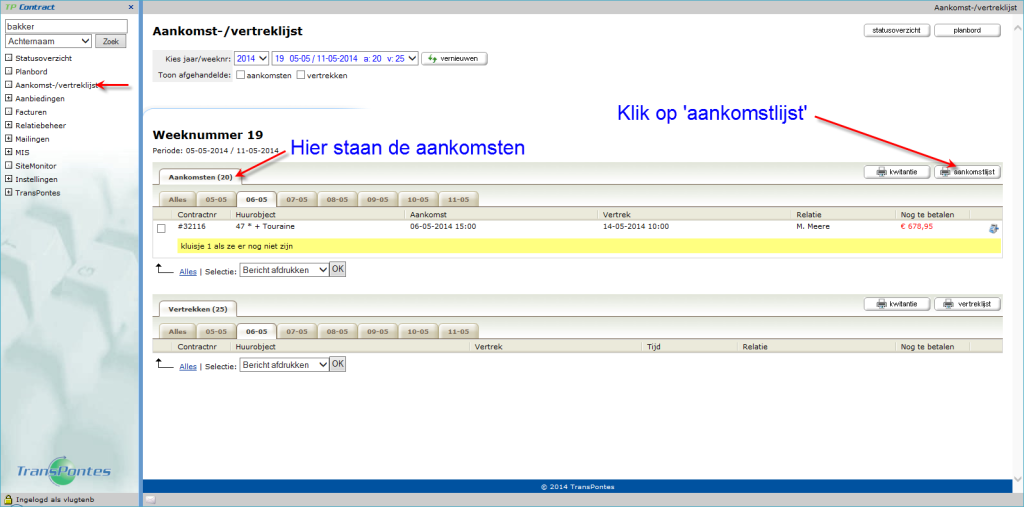Screen dimensions: 1024x507
Task: Print the 'vertreklijst' using the printer button
Action: coord(966,304)
